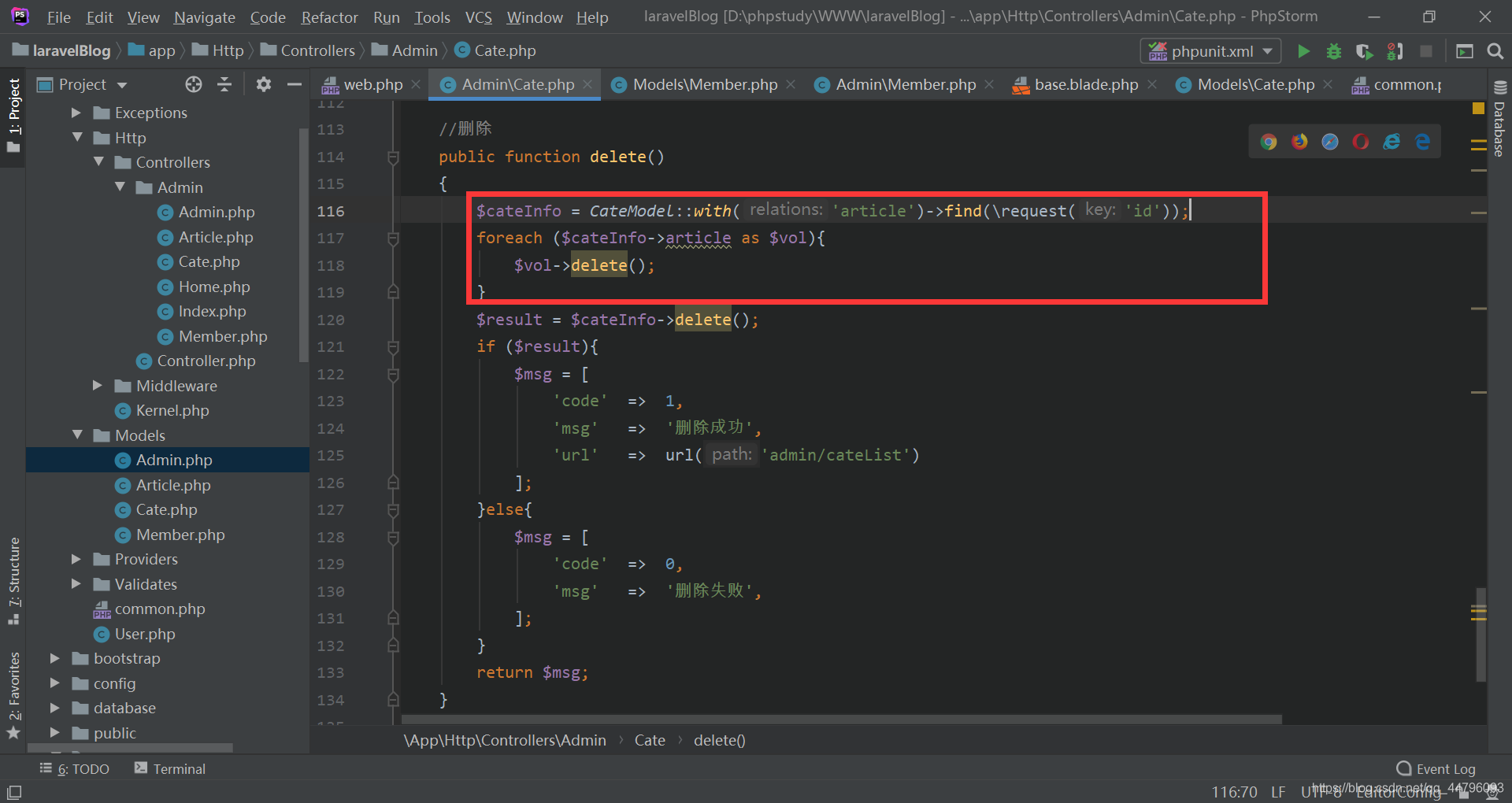Toggle the Favorites tool window
This screenshot has height=803, width=1512.
(x=14, y=695)
